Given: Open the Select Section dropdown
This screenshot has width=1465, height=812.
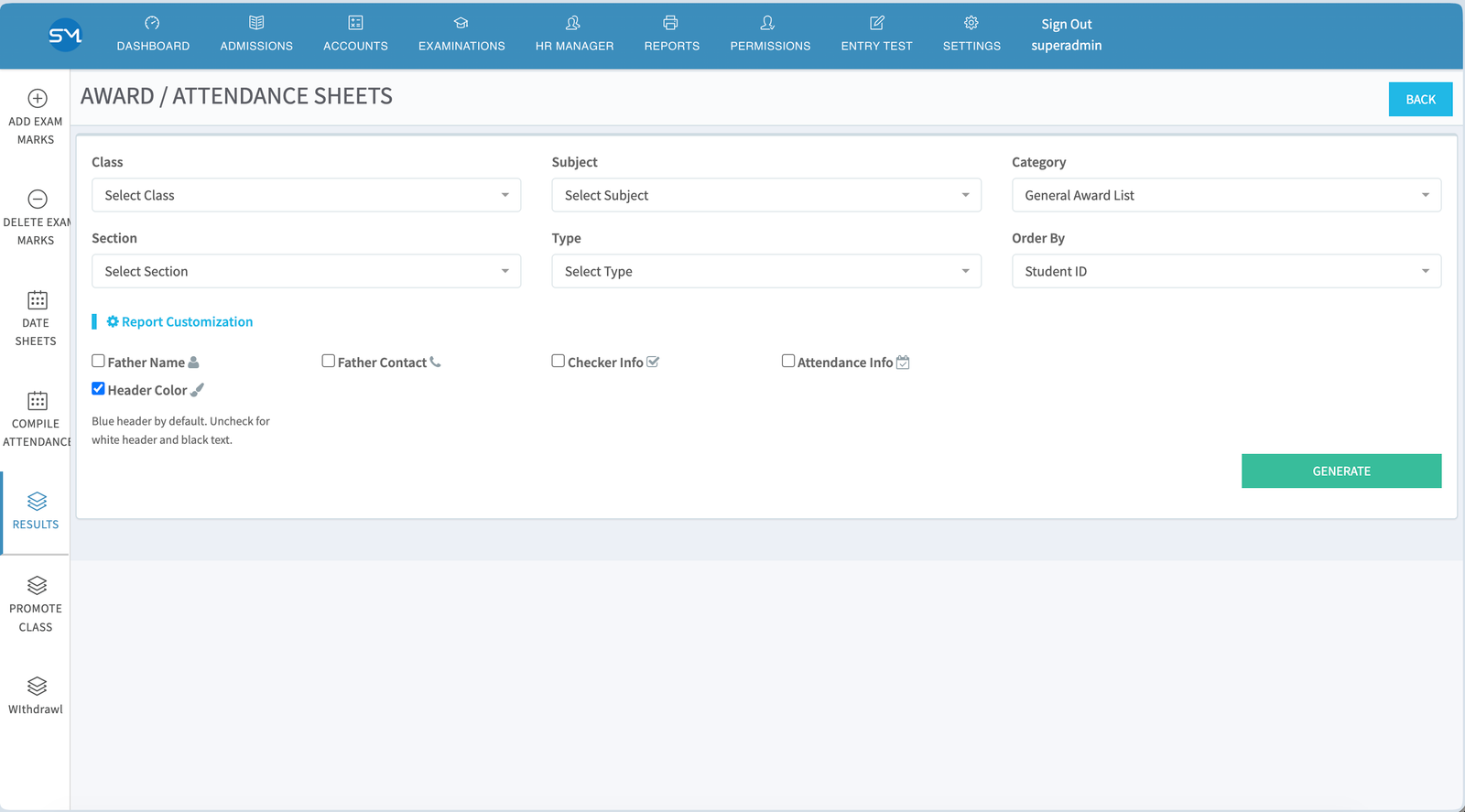Looking at the screenshot, I should (306, 271).
